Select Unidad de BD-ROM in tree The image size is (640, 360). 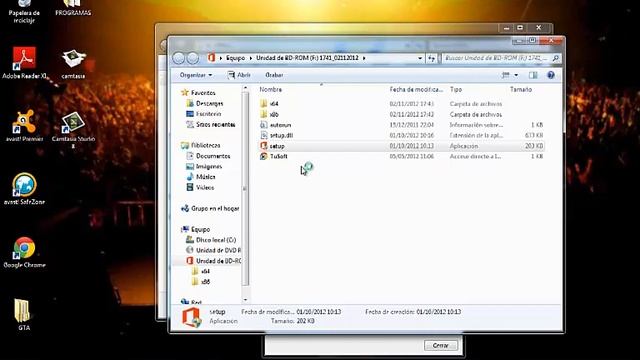[x=213, y=260]
